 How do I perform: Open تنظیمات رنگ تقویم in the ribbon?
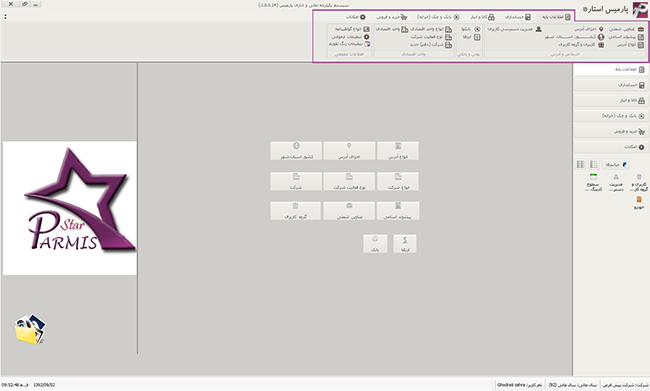coord(349,44)
